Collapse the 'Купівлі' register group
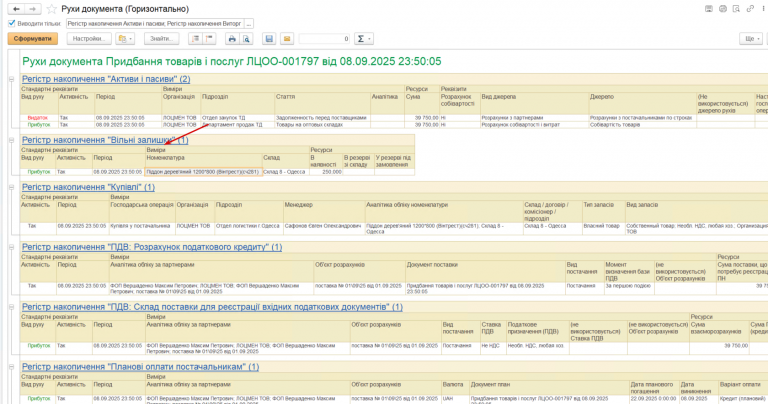 click(x=12, y=187)
